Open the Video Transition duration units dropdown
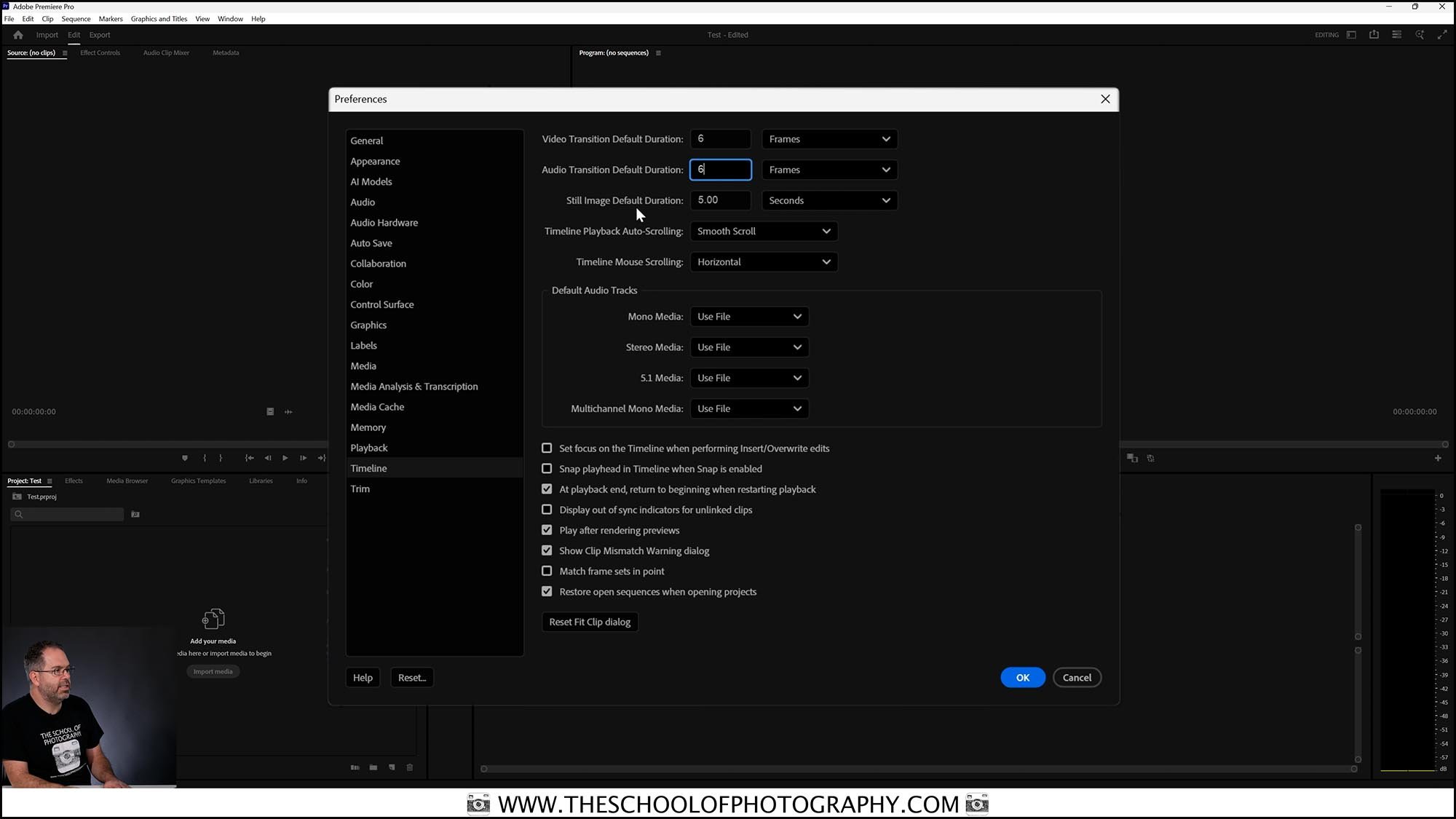Image resolution: width=1456 pixels, height=819 pixels. coord(829,139)
